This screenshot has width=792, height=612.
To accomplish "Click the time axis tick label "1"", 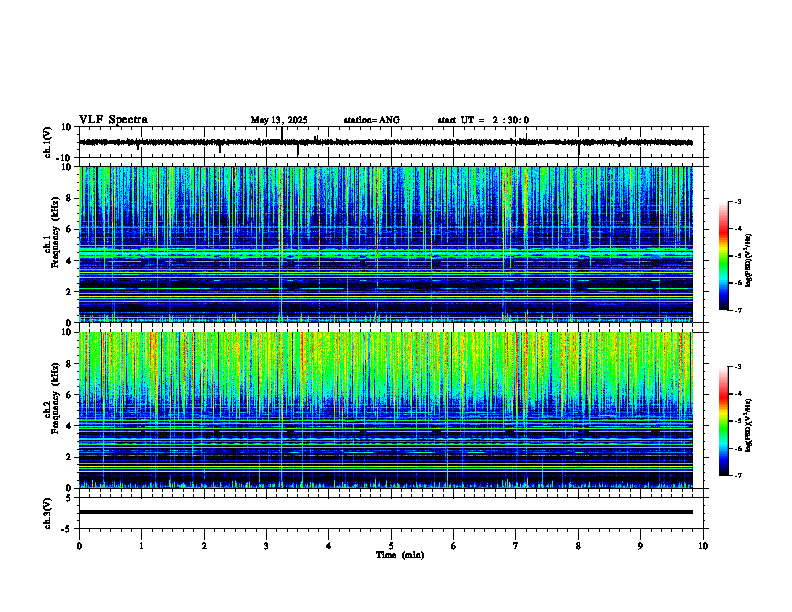I will pyautogui.click(x=141, y=546).
